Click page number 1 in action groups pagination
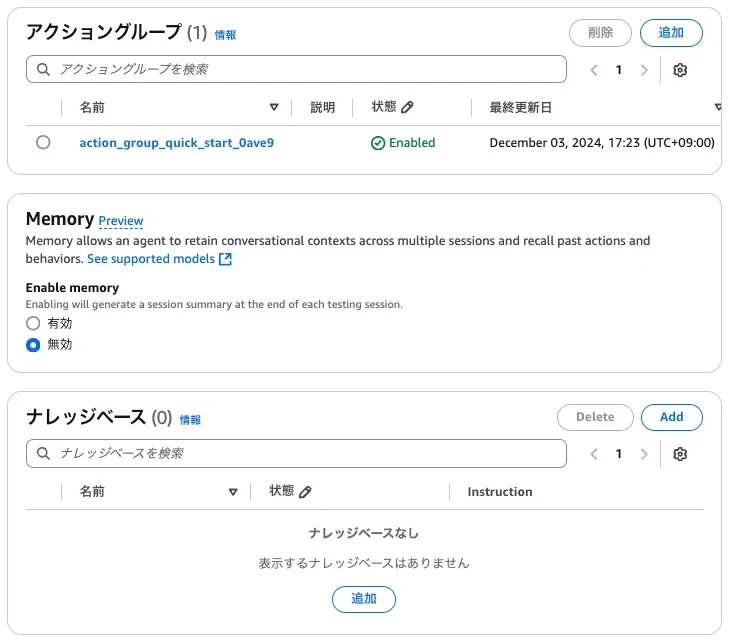 619,70
